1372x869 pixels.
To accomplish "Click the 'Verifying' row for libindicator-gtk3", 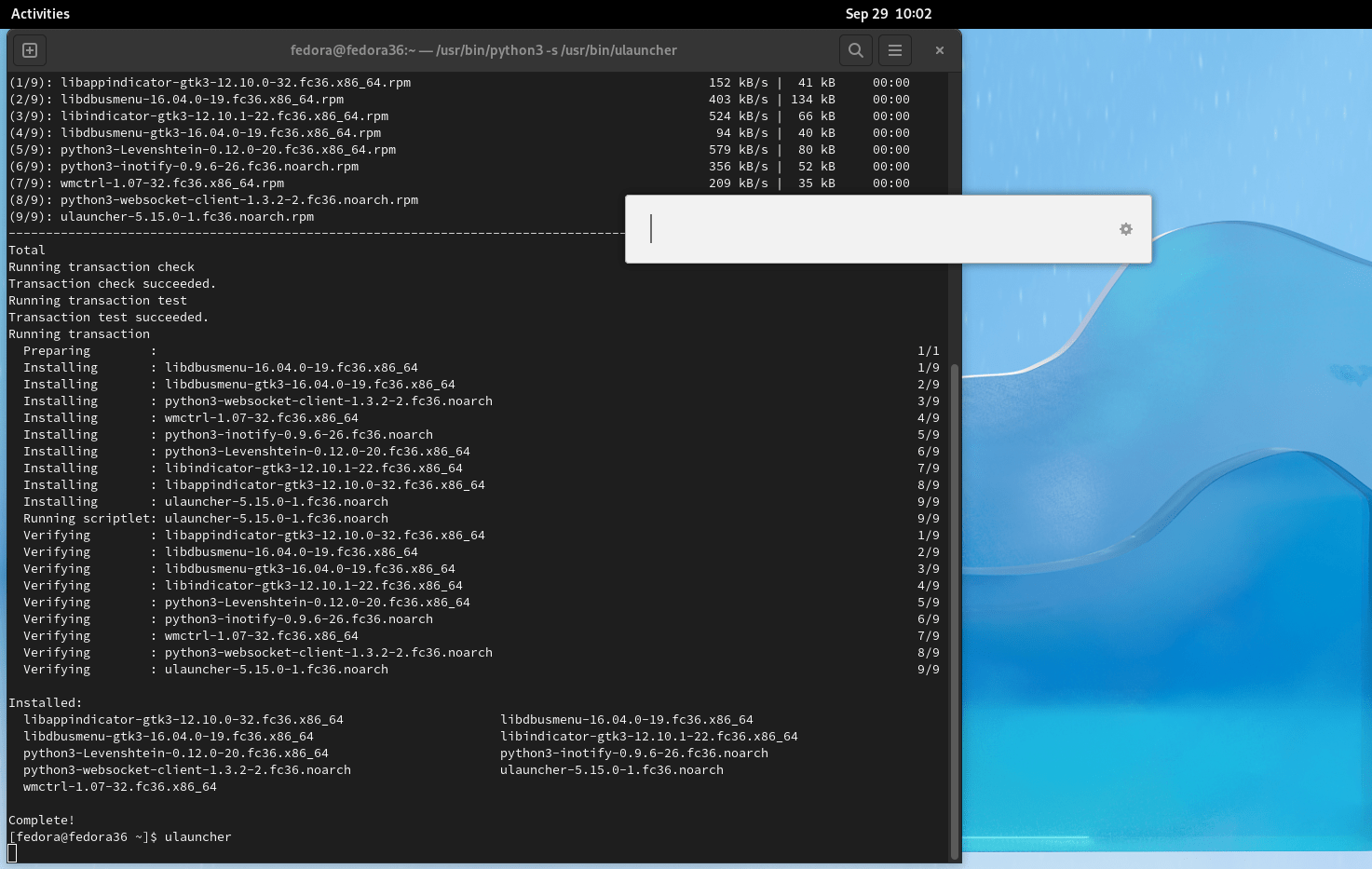I will 481,586.
